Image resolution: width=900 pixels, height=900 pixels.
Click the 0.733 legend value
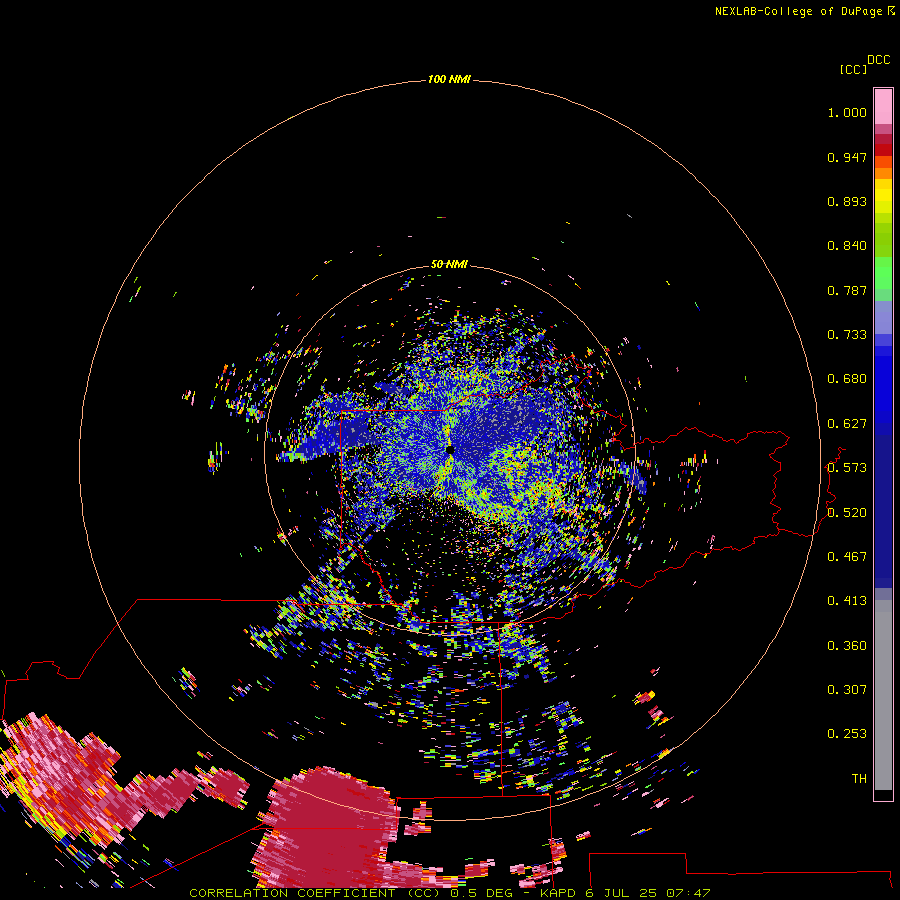847,335
